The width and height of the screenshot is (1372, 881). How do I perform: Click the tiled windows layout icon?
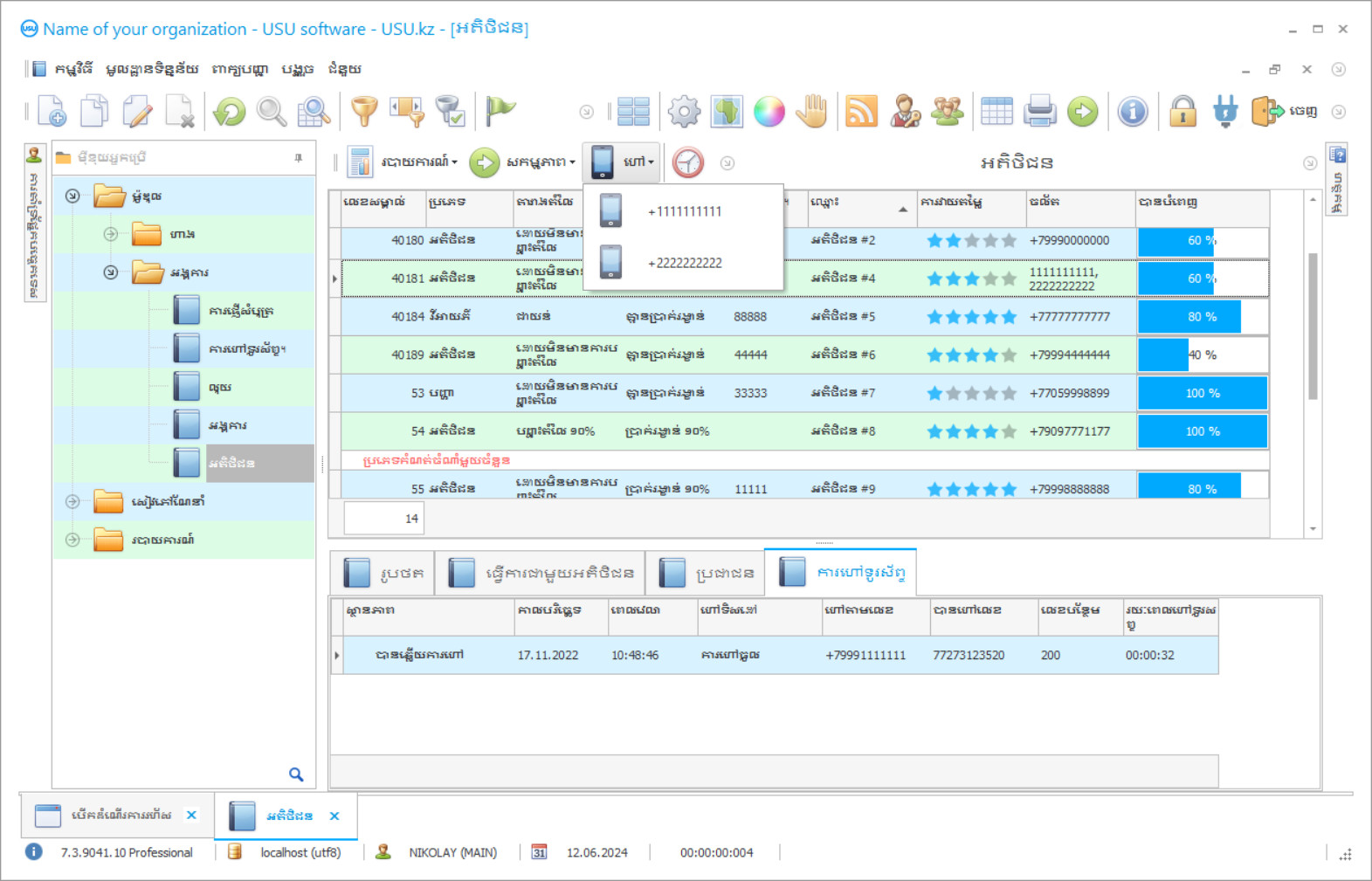pos(633,112)
